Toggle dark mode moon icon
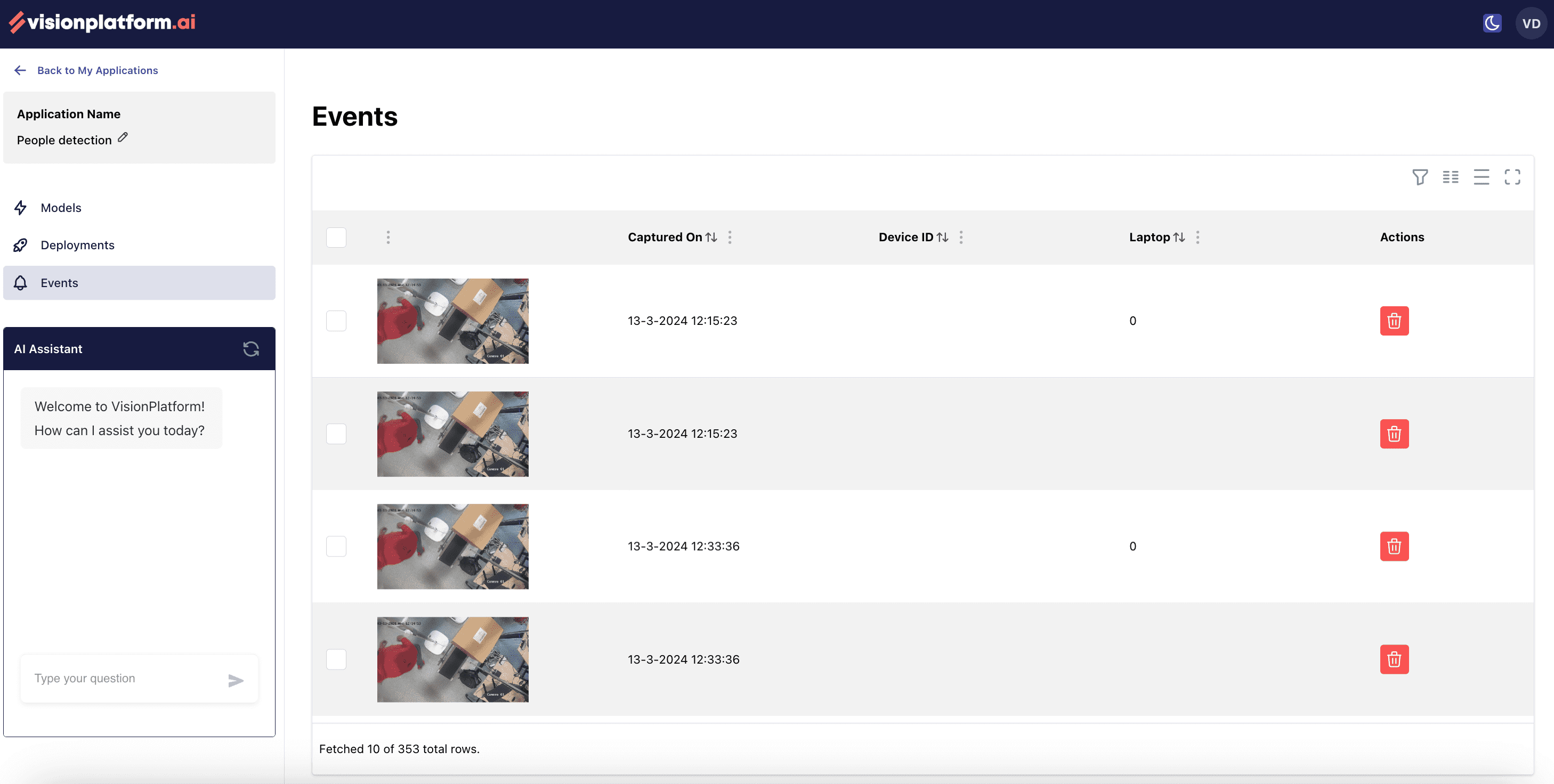The height and width of the screenshot is (784, 1554). point(1492,23)
